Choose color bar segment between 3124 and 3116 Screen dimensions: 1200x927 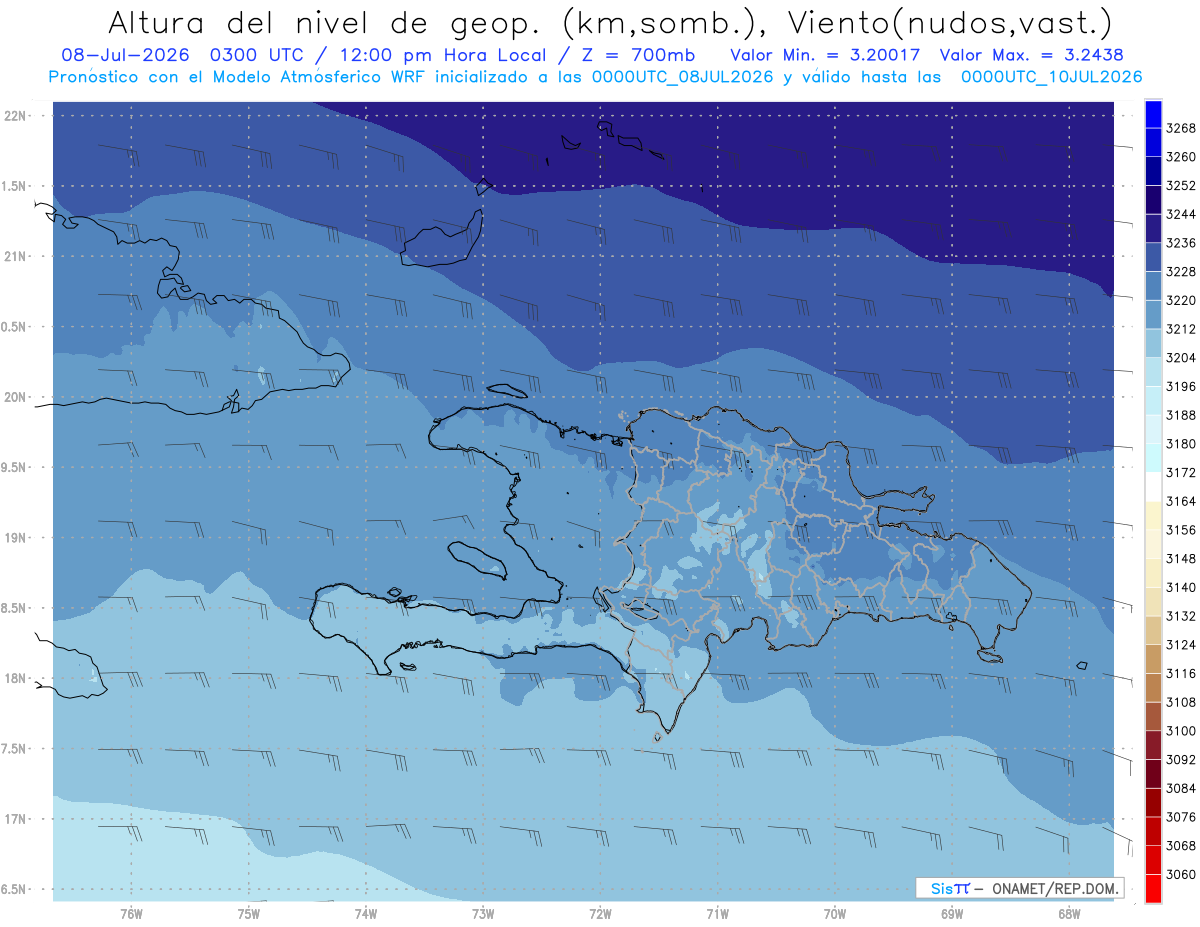(1153, 659)
